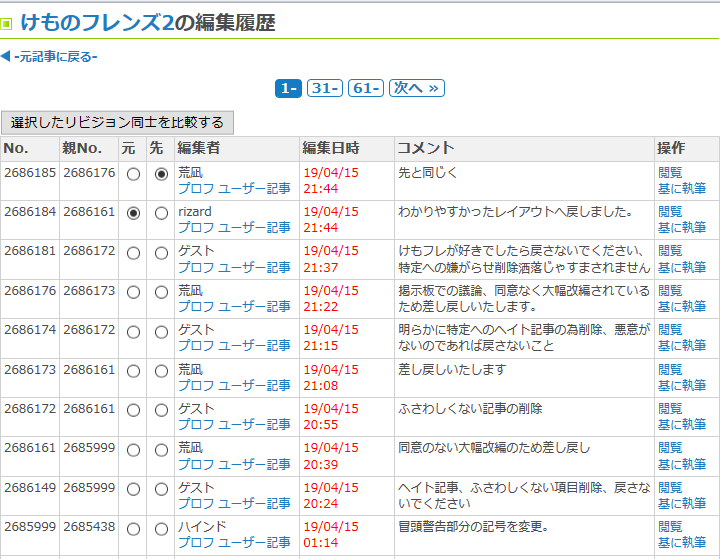Click comment text 先と同じく
Image resolution: width=720 pixels, height=559 pixels.
(x=428, y=173)
